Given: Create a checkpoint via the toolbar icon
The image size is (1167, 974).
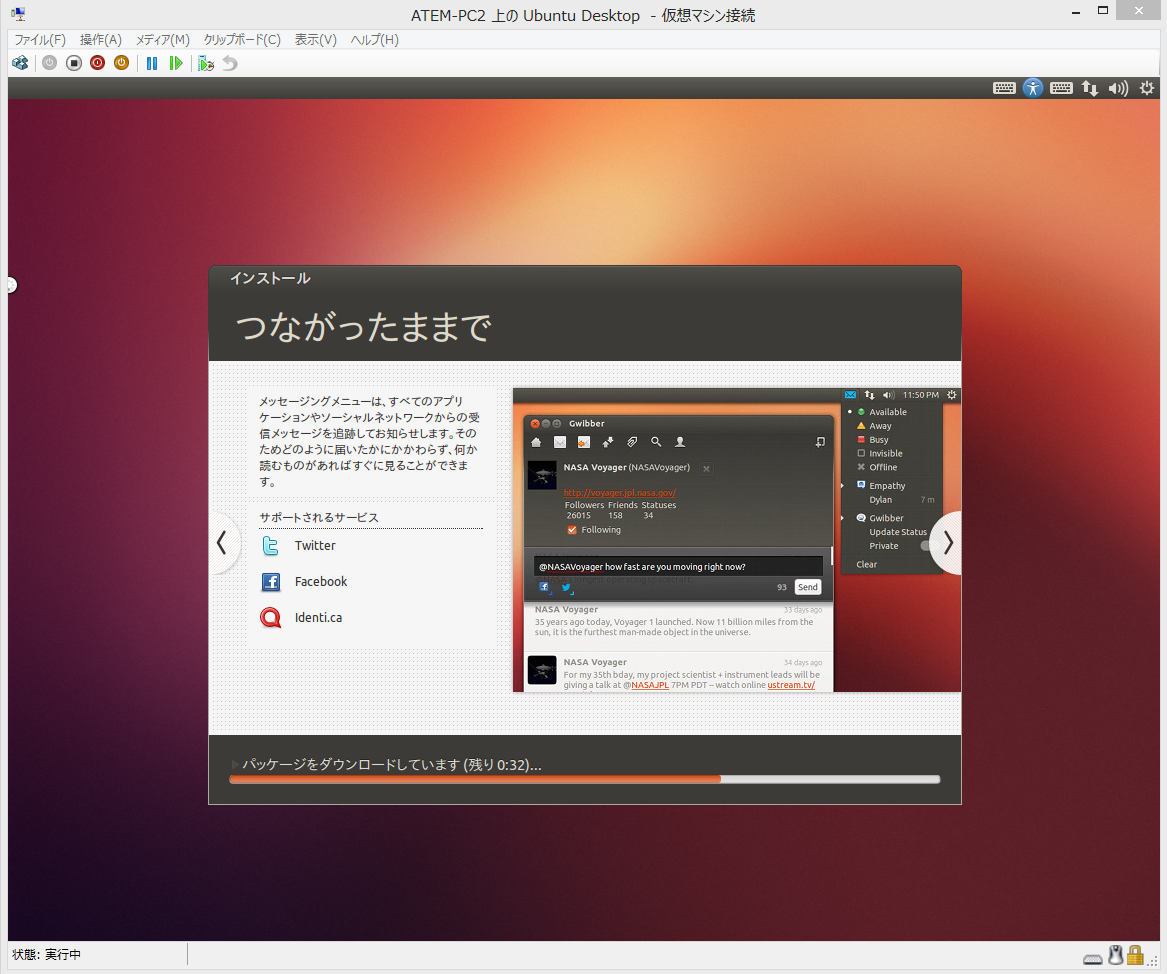Looking at the screenshot, I should tap(206, 63).
